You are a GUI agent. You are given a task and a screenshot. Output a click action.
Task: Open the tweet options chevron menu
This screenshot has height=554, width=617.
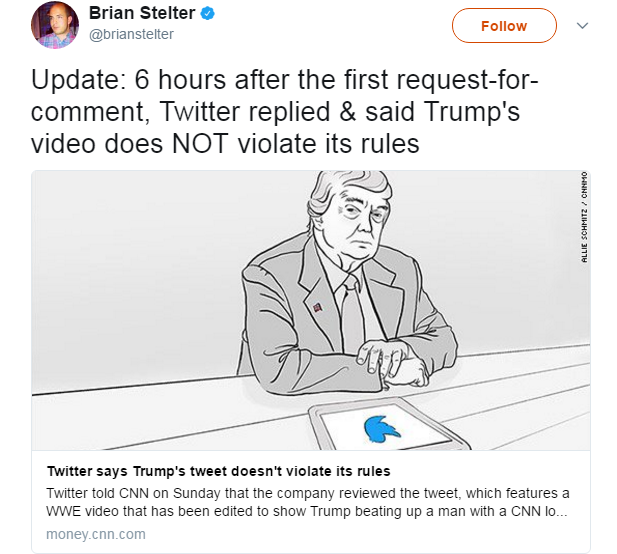tap(583, 25)
